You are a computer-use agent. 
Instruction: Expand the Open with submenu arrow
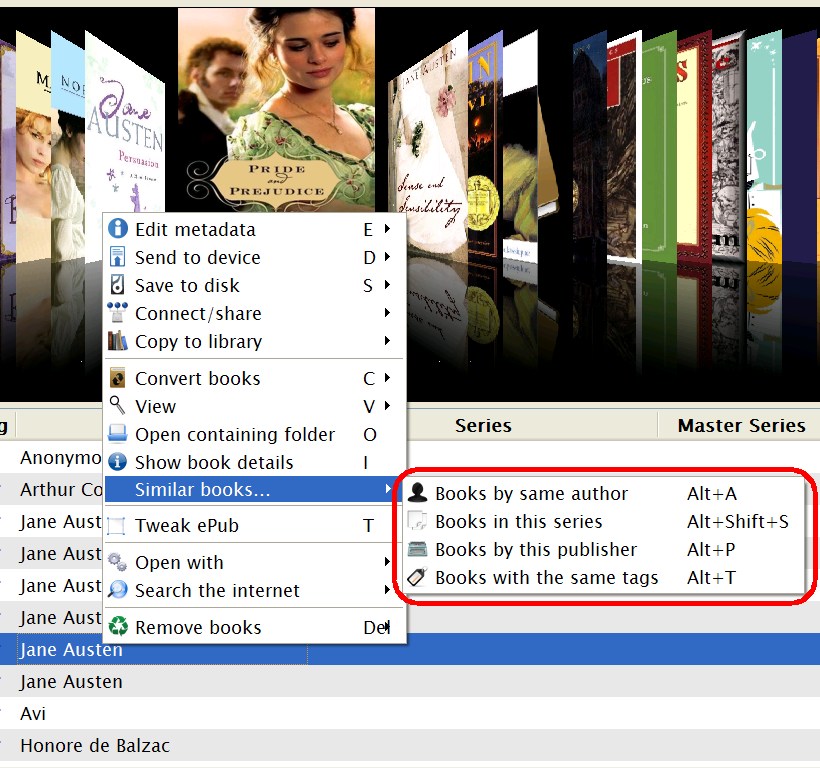388,561
